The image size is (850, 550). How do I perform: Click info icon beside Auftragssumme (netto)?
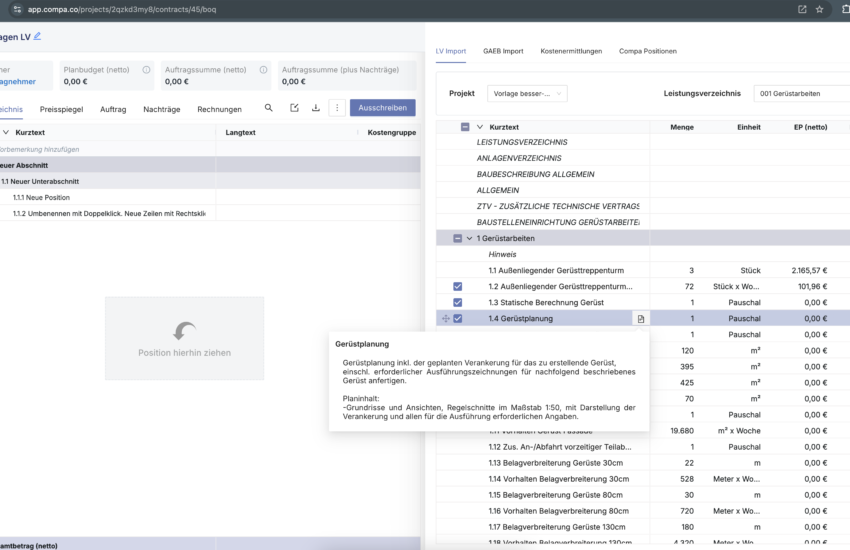point(263,70)
